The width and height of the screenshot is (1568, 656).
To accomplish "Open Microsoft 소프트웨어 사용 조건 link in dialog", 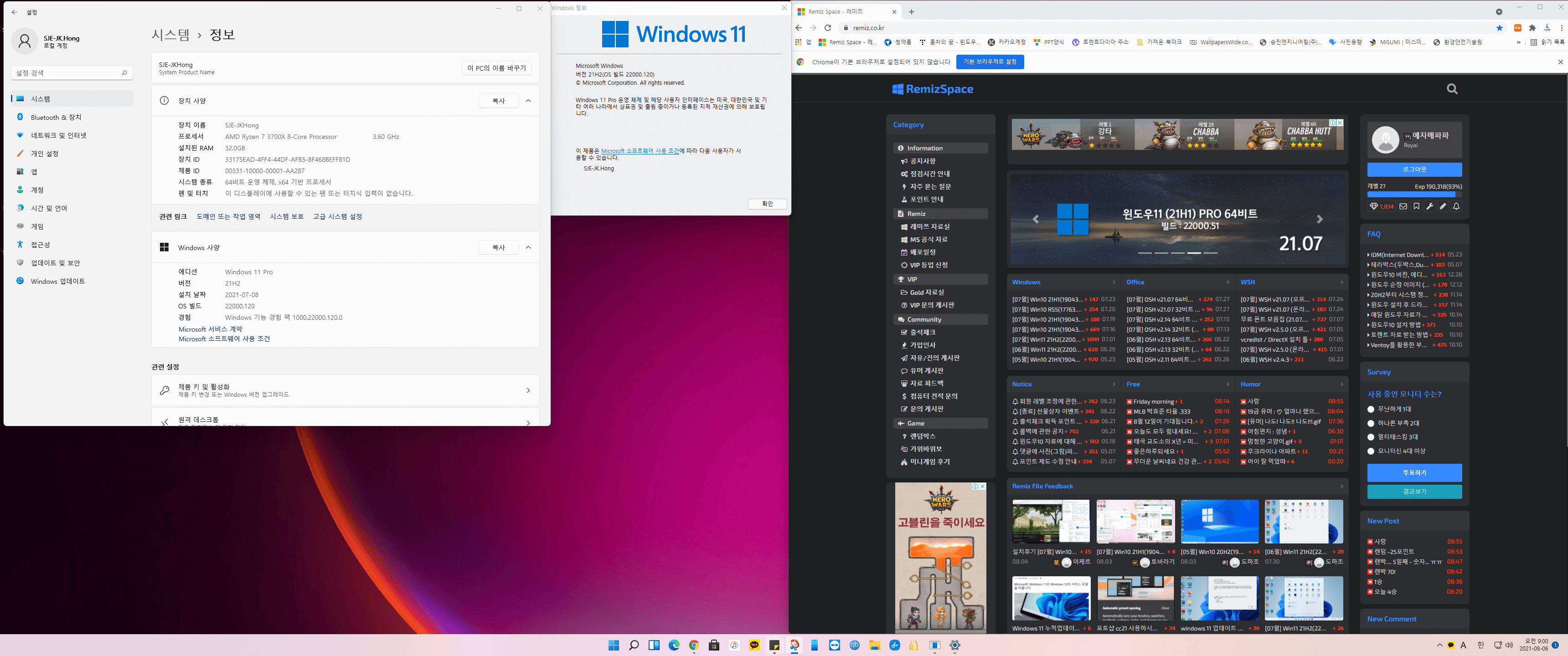I will coord(640,151).
